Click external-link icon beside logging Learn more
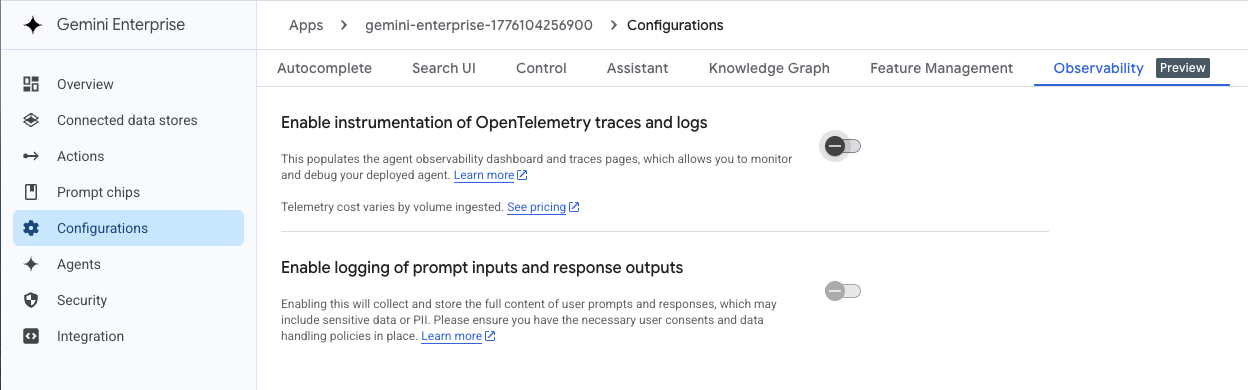 click(x=490, y=336)
